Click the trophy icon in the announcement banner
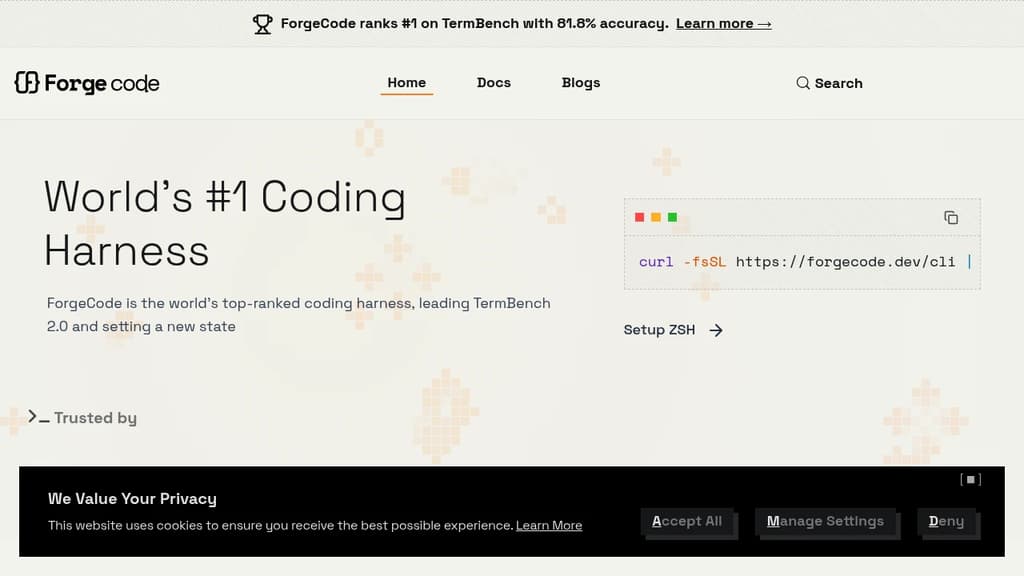This screenshot has height=576, width=1024. pos(263,24)
